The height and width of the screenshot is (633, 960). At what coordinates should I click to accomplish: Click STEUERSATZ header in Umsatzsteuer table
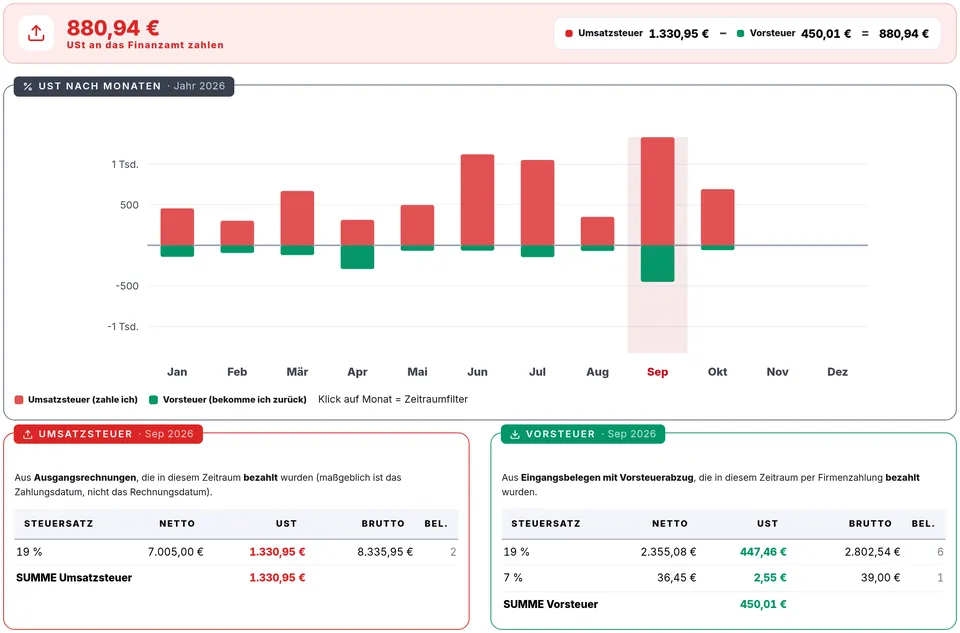(x=59, y=523)
